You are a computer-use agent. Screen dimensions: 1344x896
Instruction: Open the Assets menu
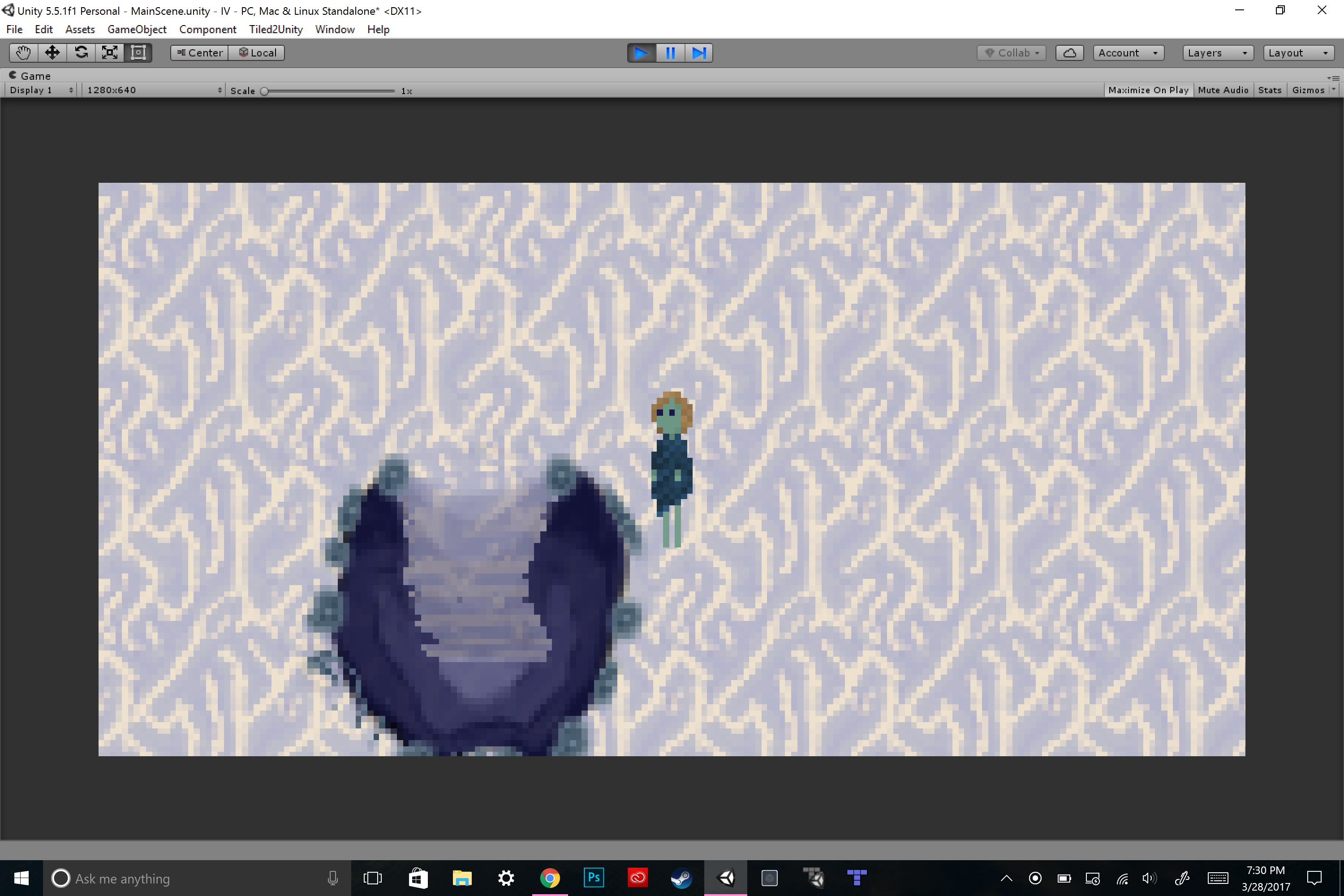point(80,29)
